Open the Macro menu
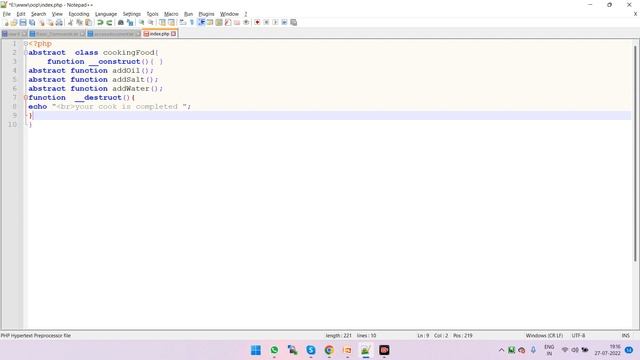 (171, 14)
